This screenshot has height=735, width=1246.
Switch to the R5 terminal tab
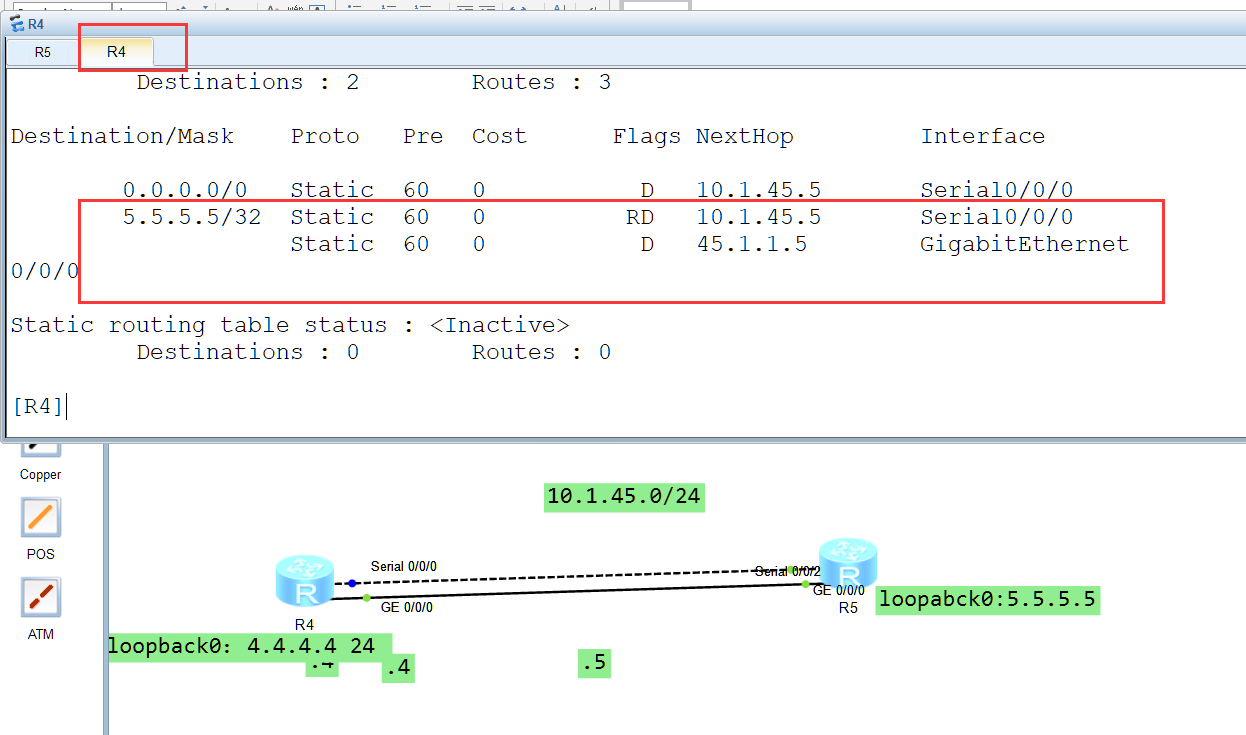click(x=43, y=52)
